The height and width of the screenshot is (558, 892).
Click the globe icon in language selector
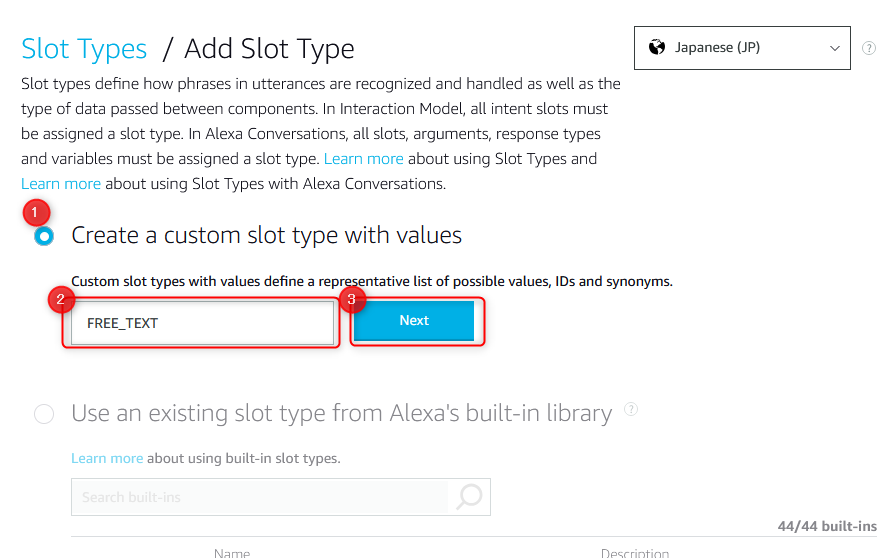coord(657,47)
